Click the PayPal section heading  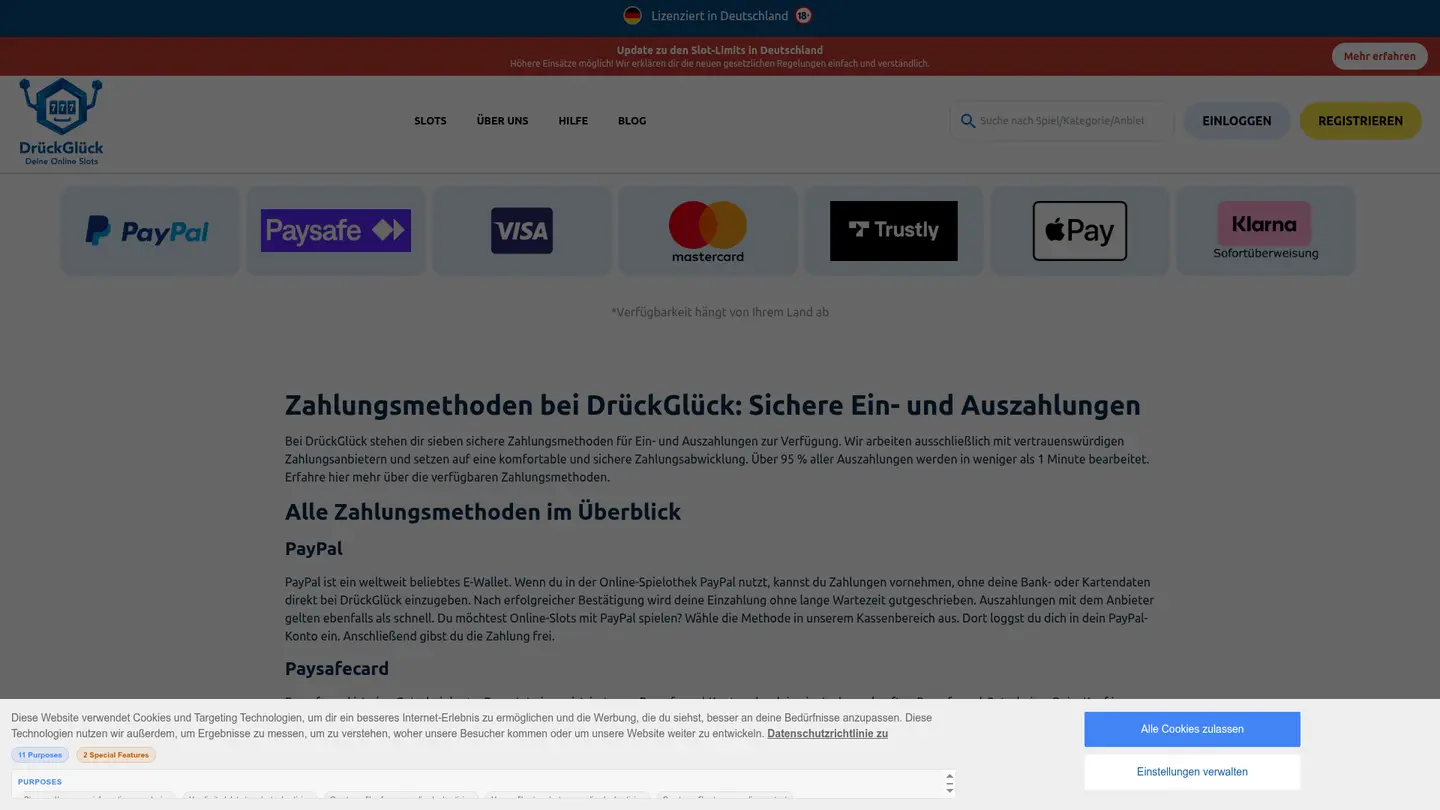point(314,549)
